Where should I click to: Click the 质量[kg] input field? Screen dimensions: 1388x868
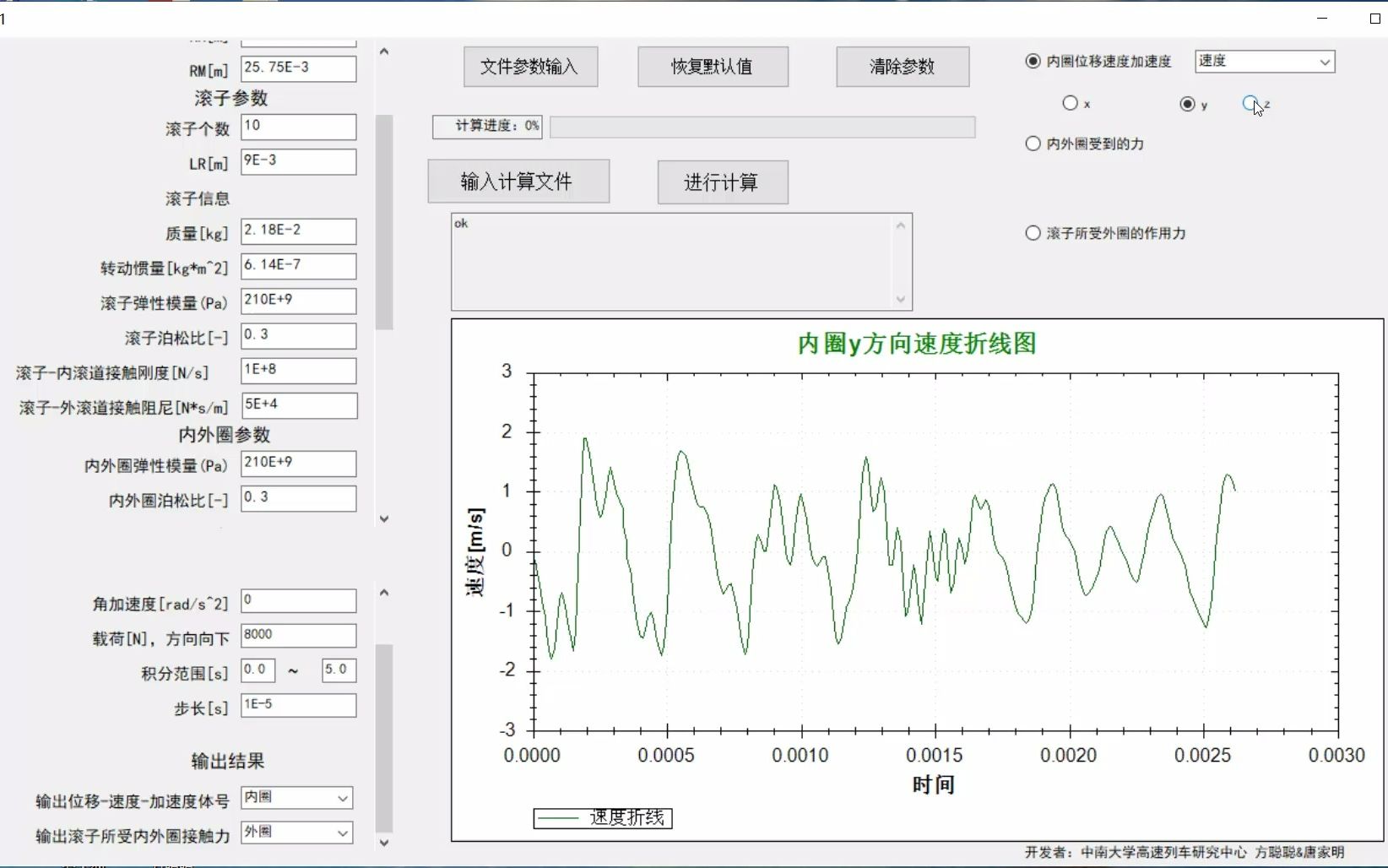(299, 231)
